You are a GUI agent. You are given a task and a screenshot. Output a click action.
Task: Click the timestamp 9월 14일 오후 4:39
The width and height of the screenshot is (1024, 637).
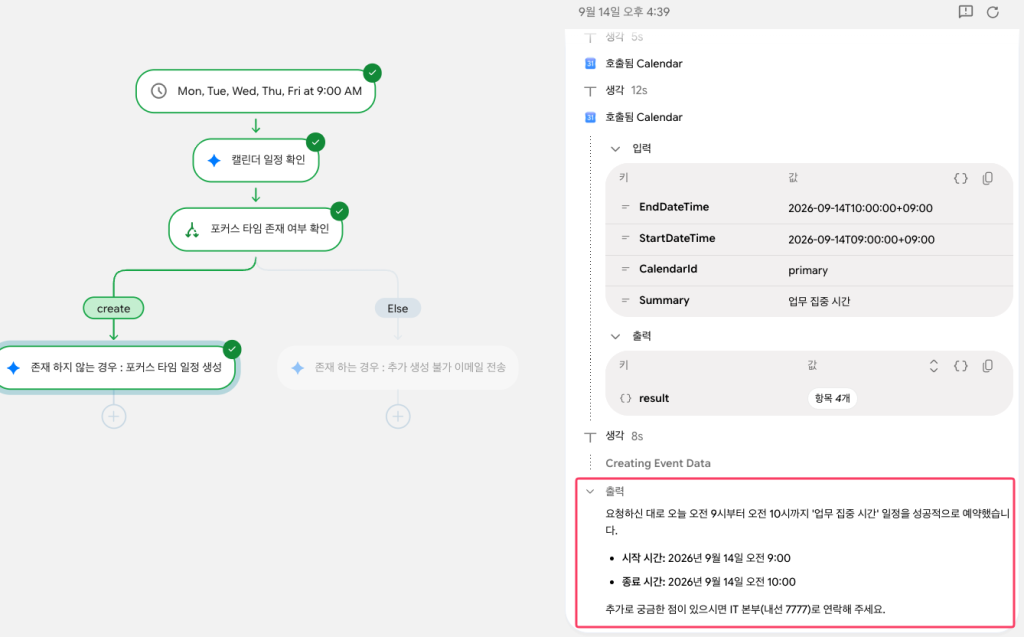[x=624, y=12]
